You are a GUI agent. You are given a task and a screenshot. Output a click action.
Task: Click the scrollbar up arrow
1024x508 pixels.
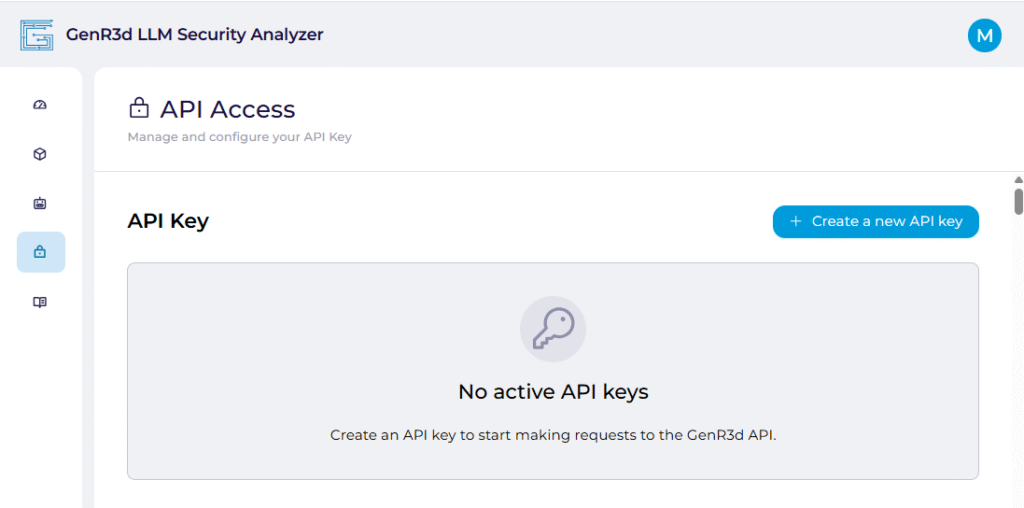pyautogui.click(x=1018, y=180)
